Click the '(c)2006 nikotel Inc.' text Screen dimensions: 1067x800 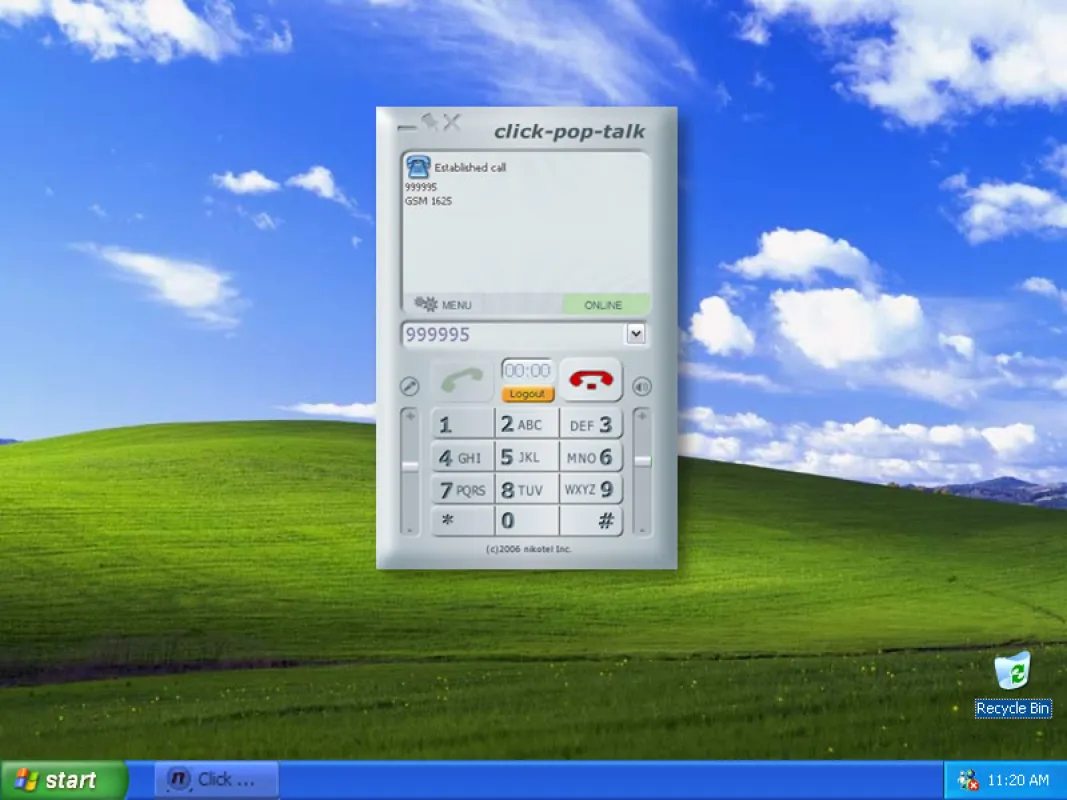tap(528, 549)
